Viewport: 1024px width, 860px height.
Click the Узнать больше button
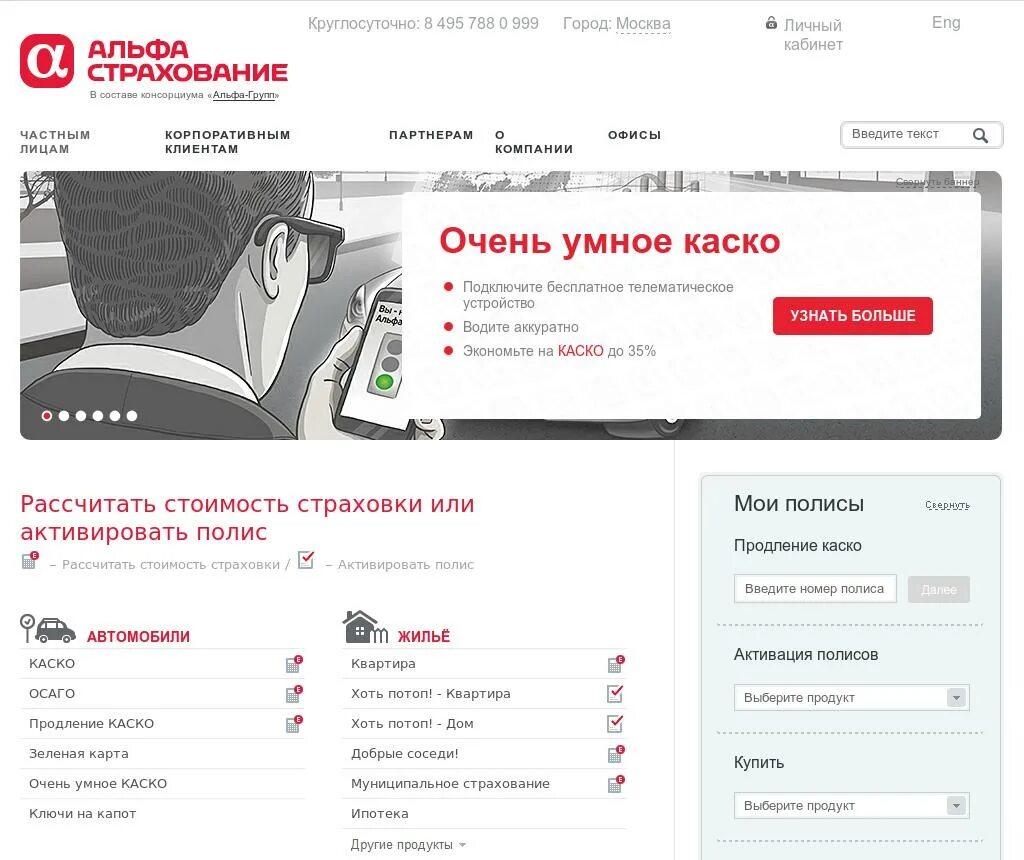click(852, 316)
